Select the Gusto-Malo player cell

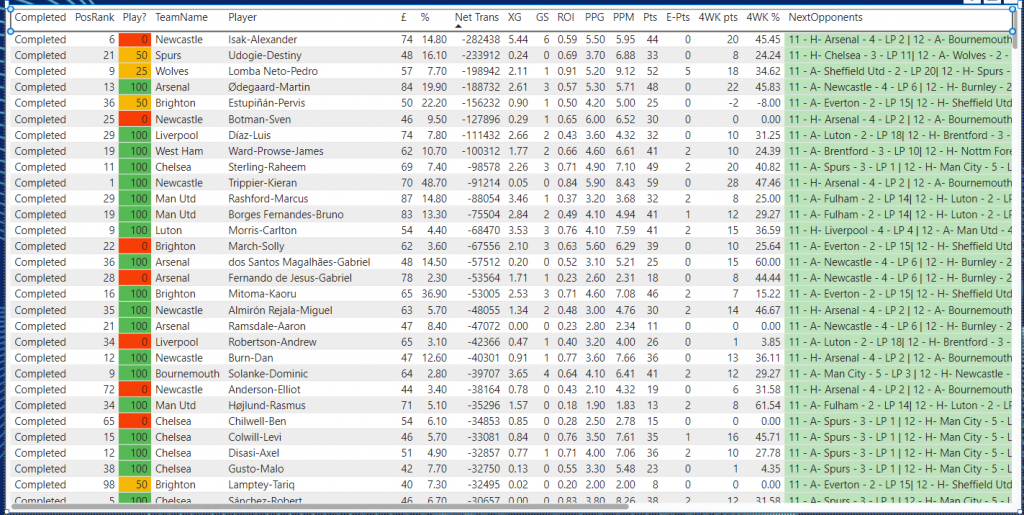tap(255, 469)
